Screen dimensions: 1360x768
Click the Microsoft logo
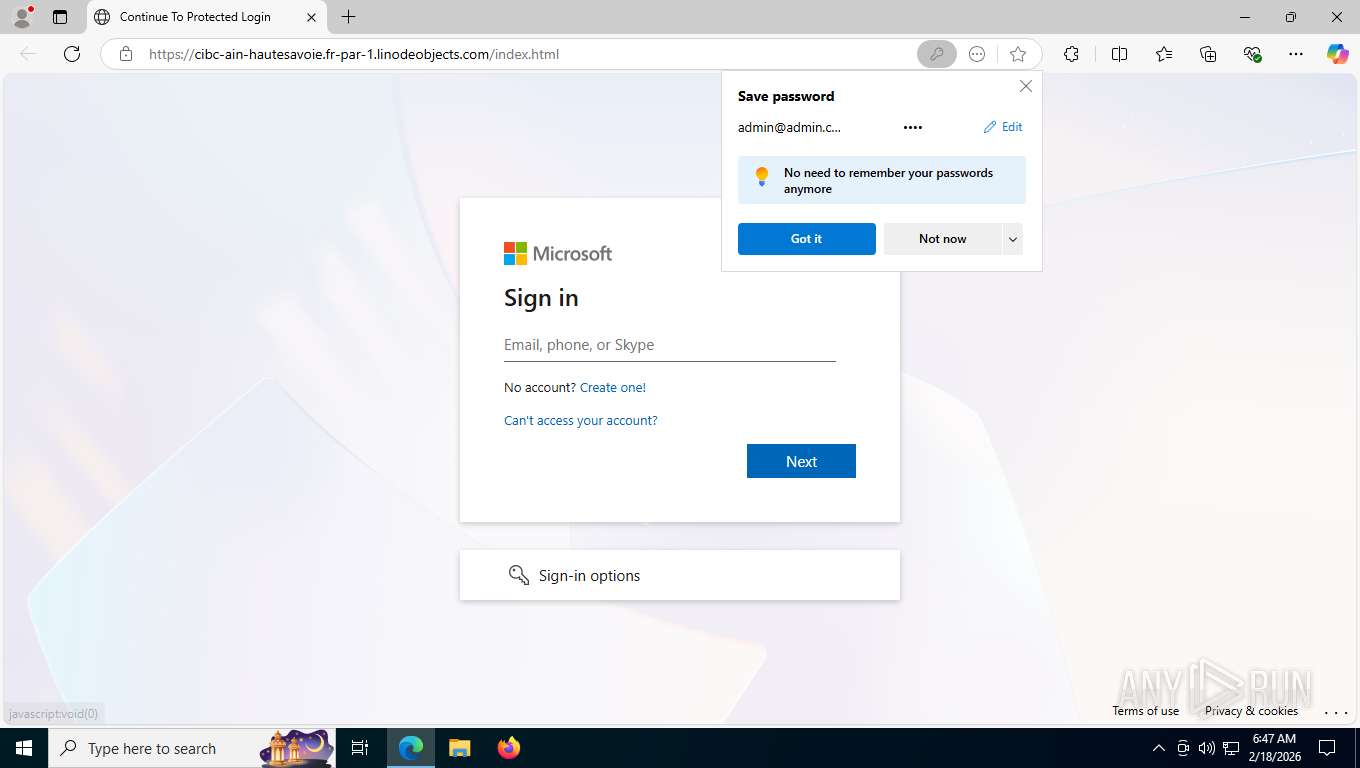click(558, 254)
